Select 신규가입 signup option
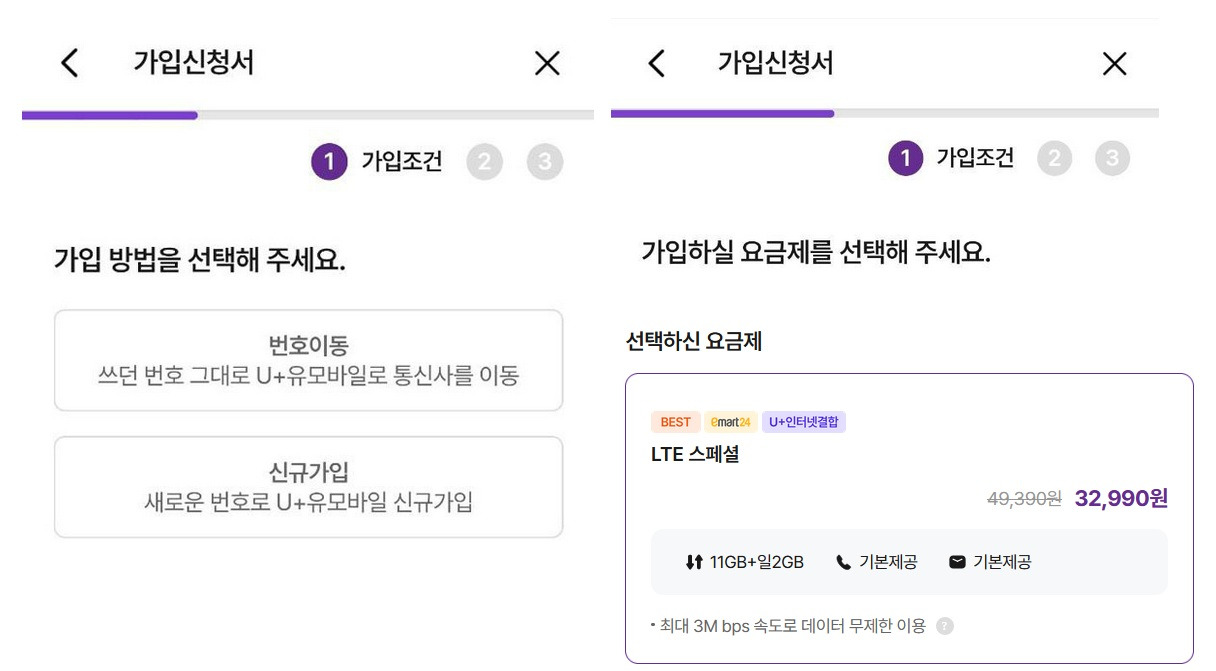The height and width of the screenshot is (671, 1216). point(308,487)
